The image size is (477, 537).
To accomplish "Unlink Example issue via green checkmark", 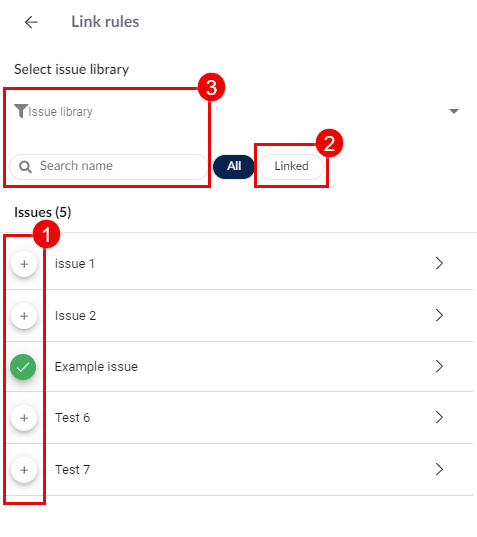I will click(23, 367).
